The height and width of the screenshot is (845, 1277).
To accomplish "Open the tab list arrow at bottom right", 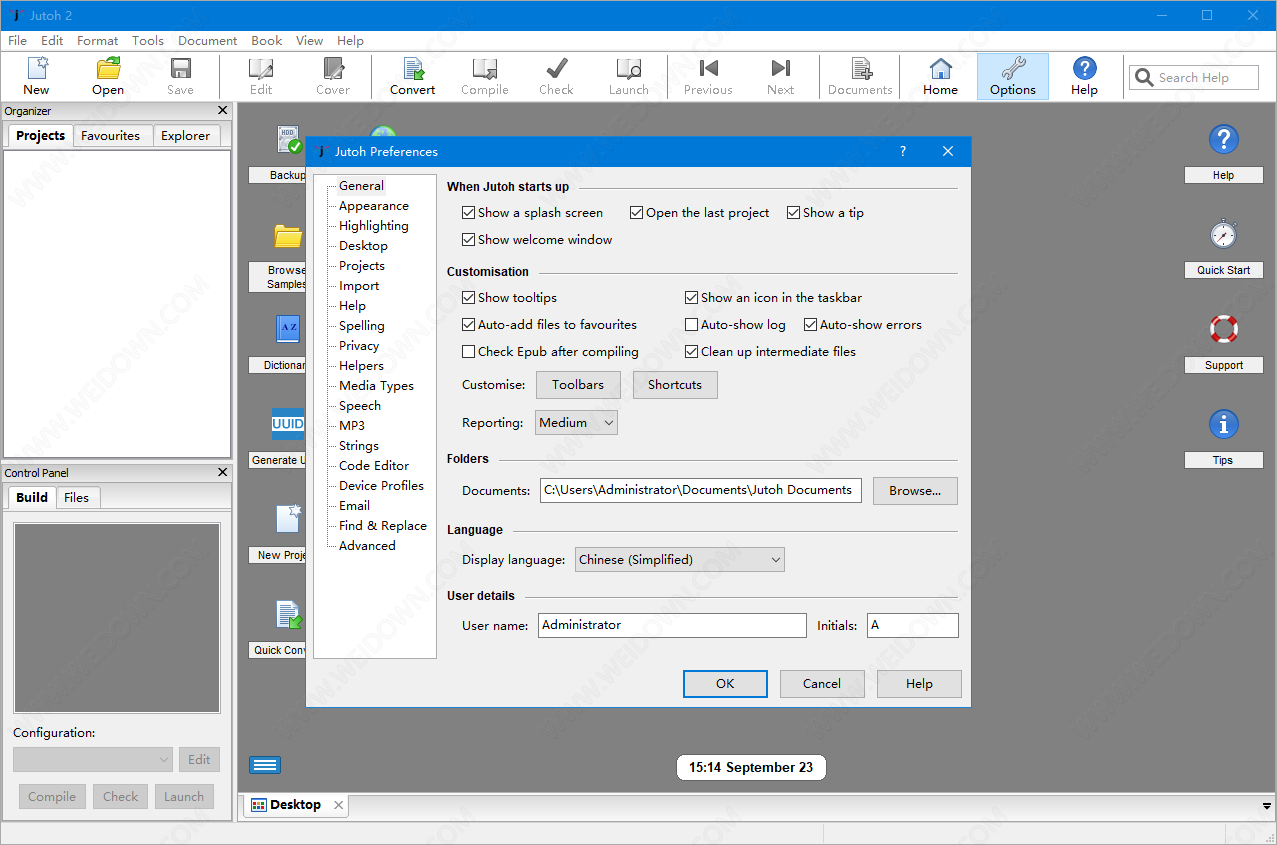I will (x=1267, y=806).
